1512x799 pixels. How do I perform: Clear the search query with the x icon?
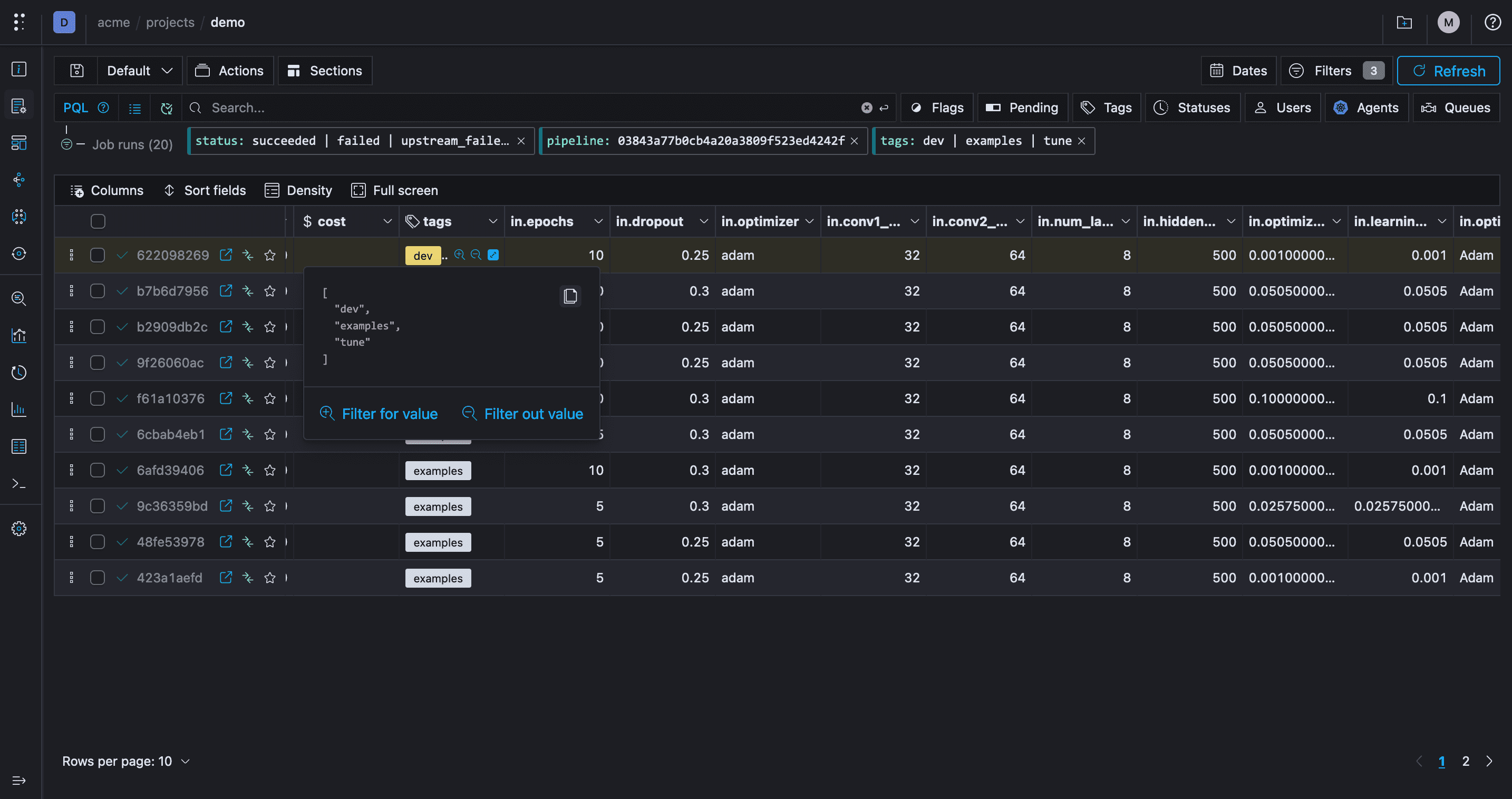click(866, 108)
